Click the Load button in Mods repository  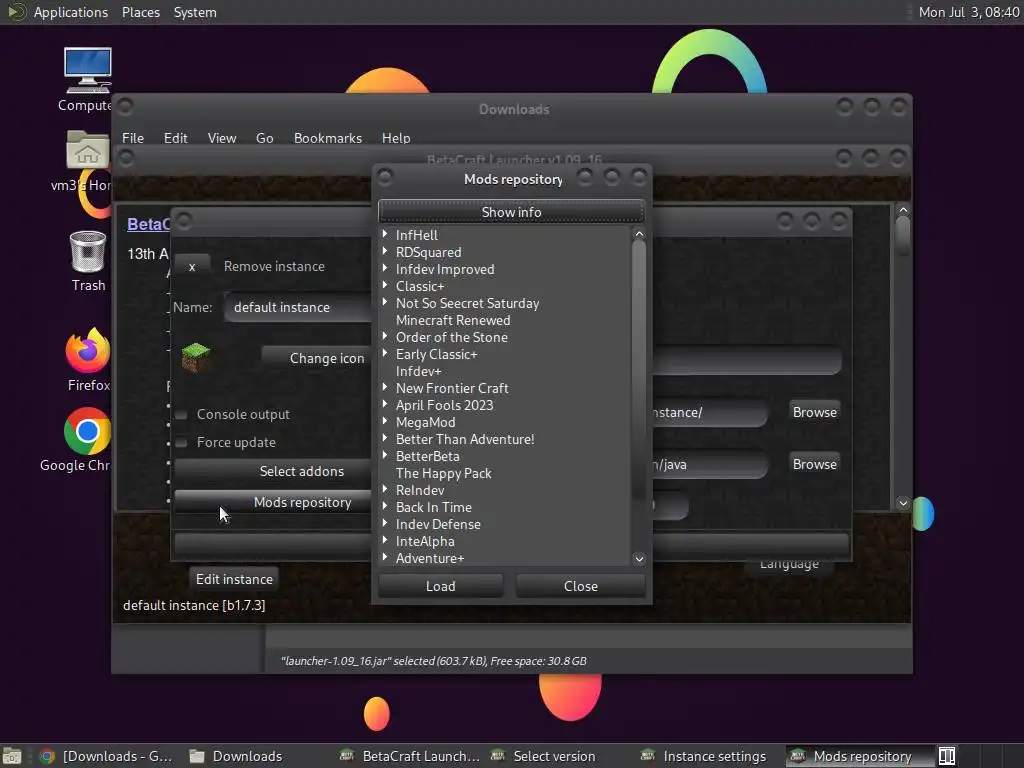click(x=441, y=586)
